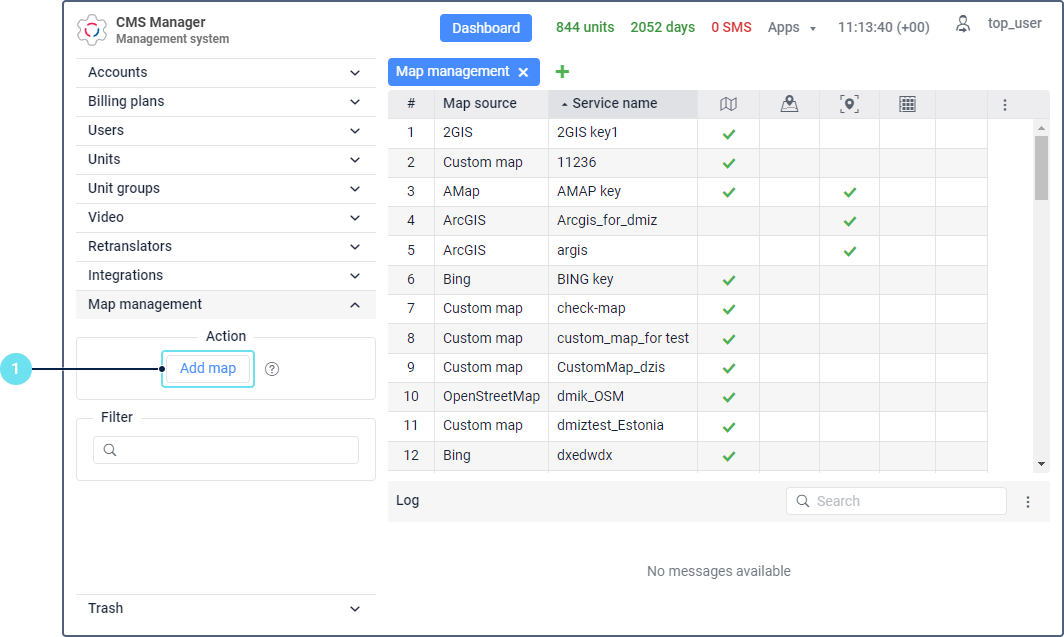Click the map column header icon

coord(729,104)
